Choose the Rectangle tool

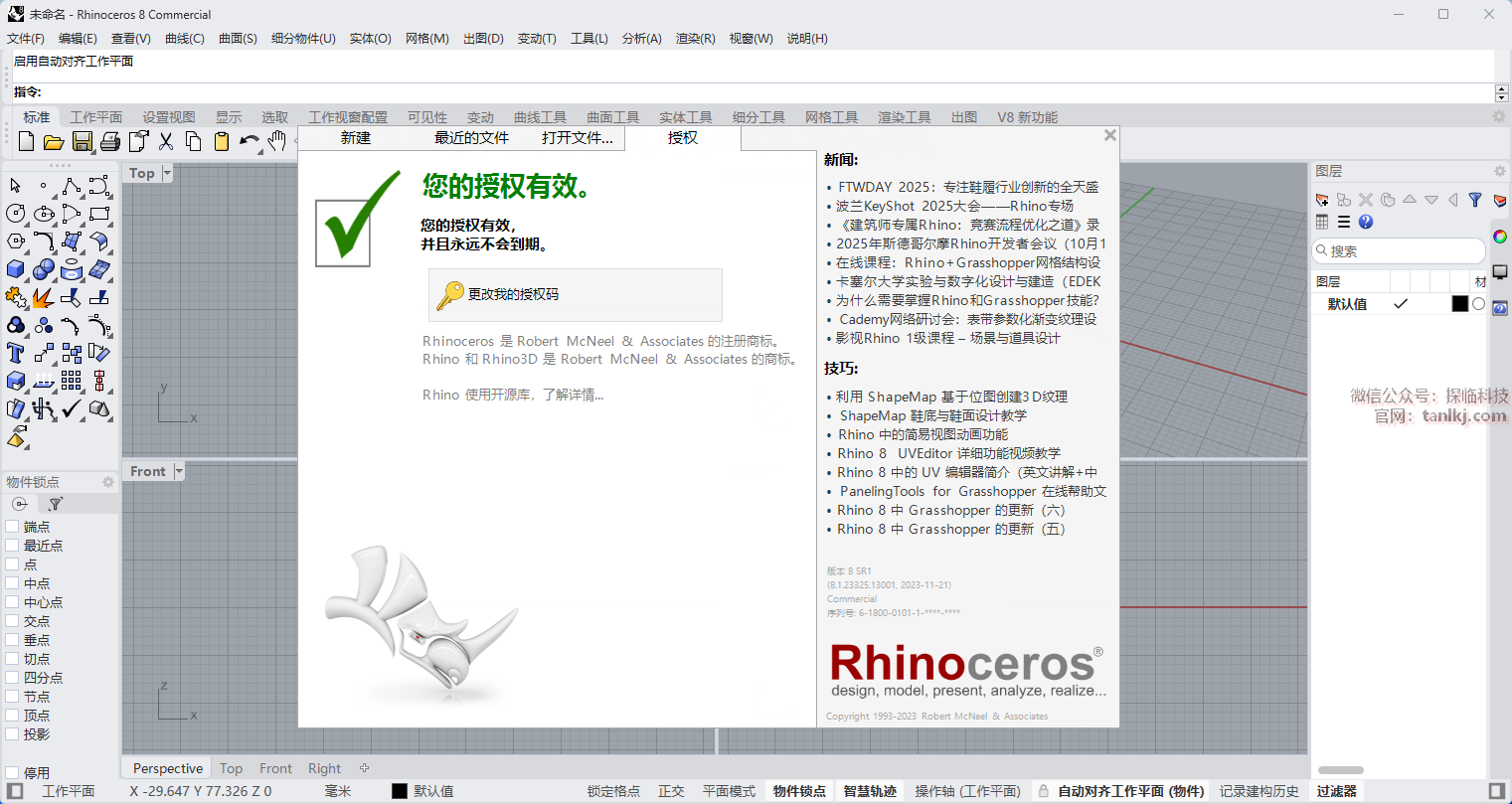click(99, 214)
